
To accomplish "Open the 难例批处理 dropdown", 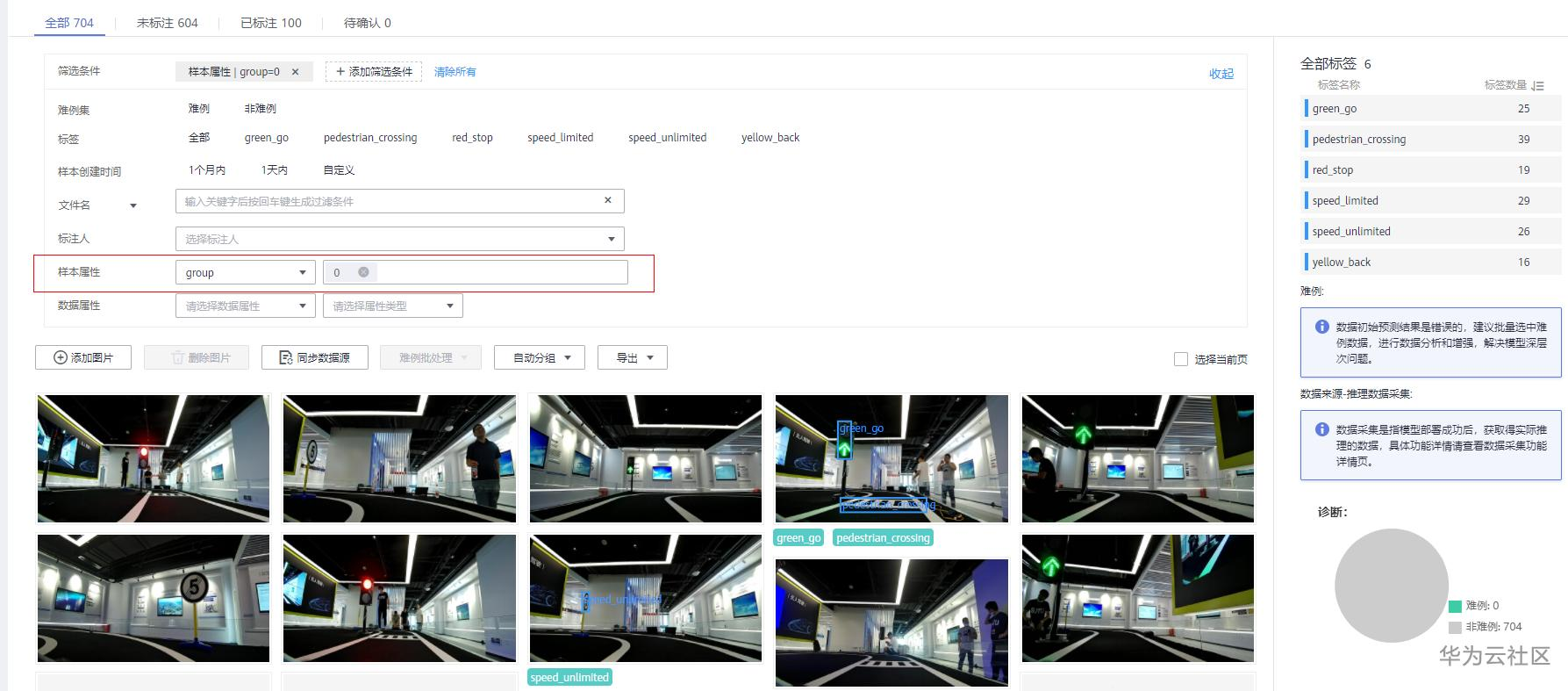I will [431, 357].
